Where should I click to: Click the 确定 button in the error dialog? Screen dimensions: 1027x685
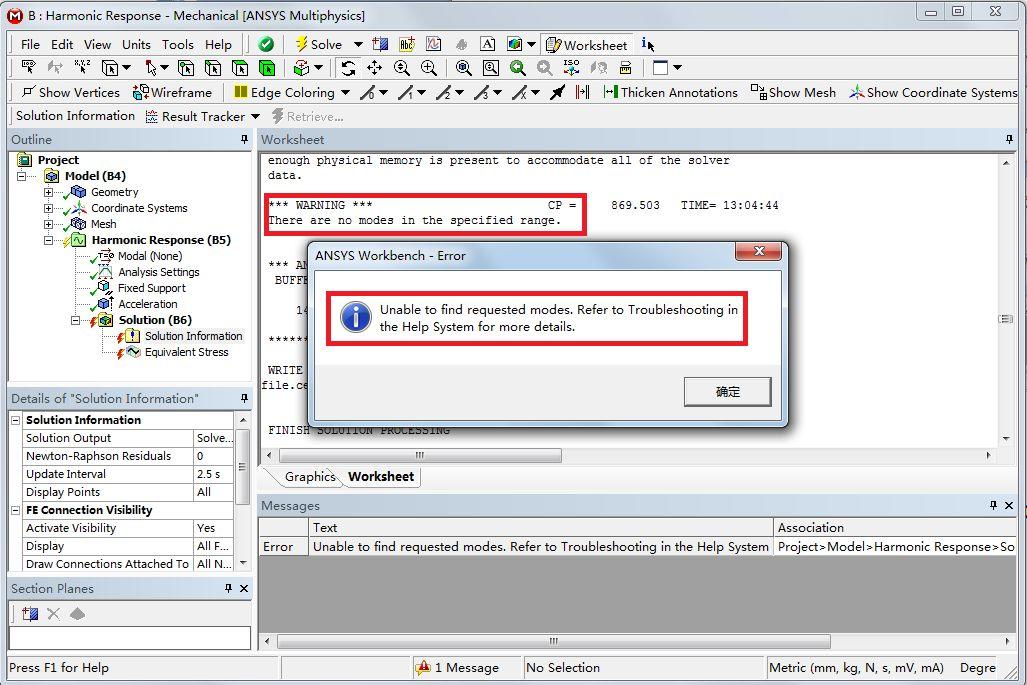[x=728, y=392]
